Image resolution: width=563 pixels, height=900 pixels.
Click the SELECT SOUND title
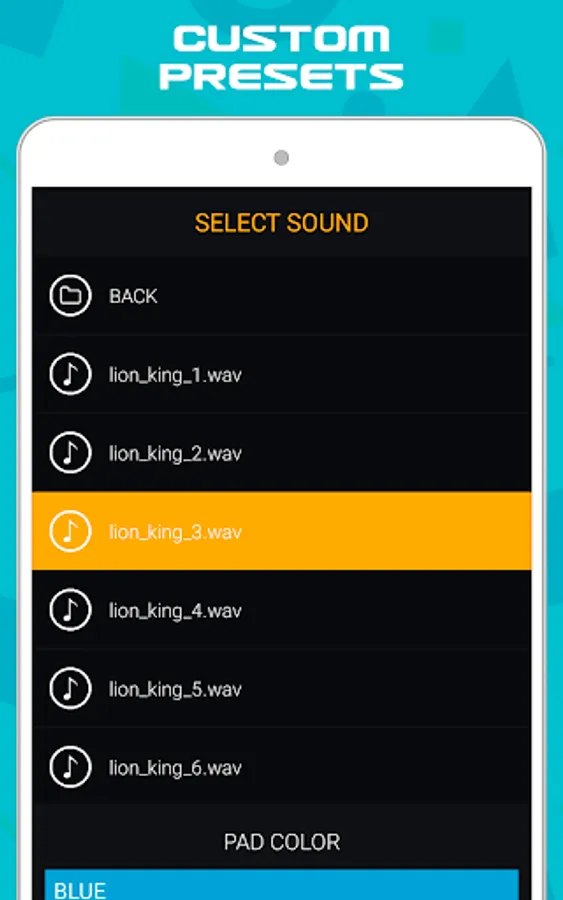[281, 223]
